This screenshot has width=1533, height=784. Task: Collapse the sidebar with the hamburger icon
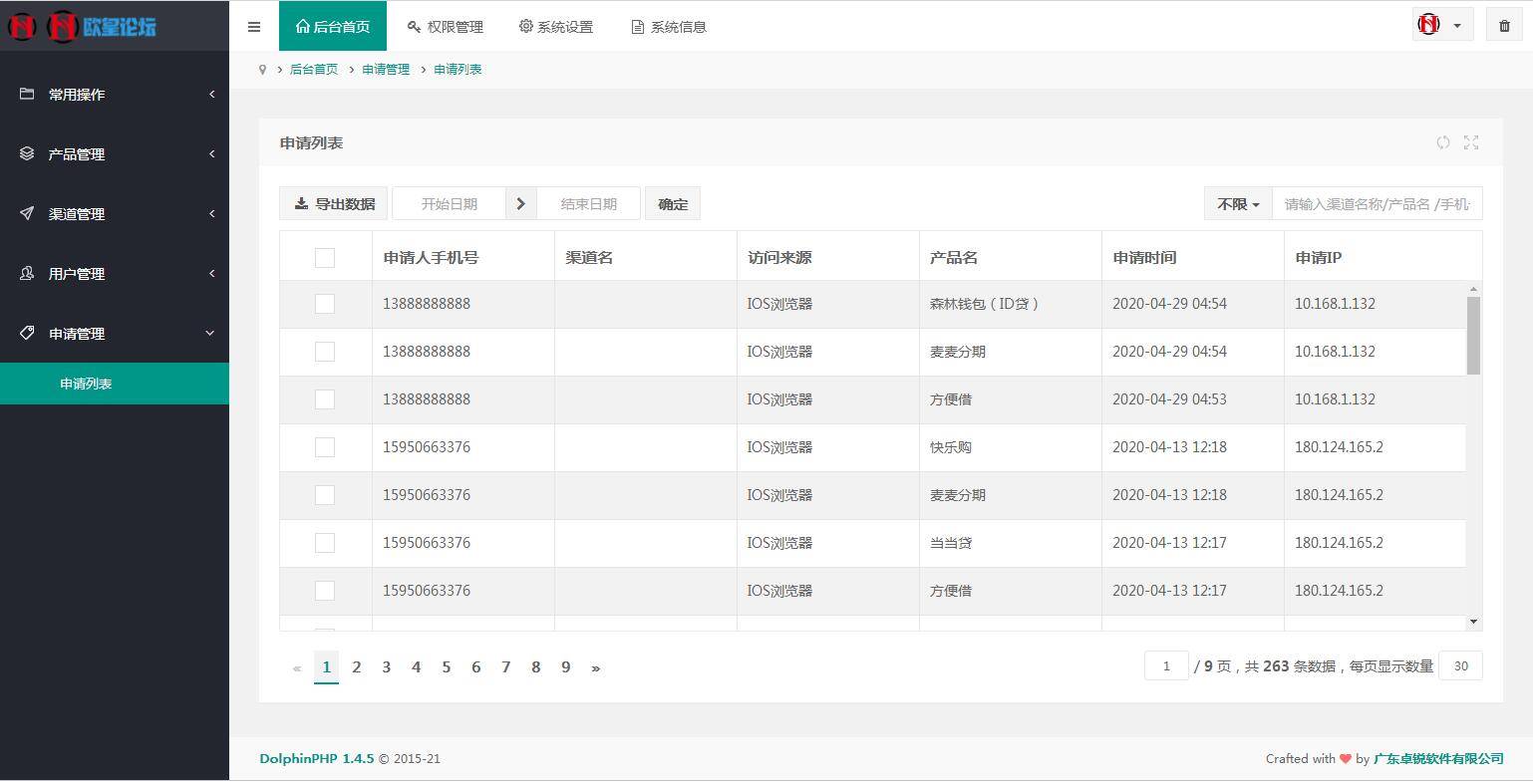pyautogui.click(x=253, y=27)
